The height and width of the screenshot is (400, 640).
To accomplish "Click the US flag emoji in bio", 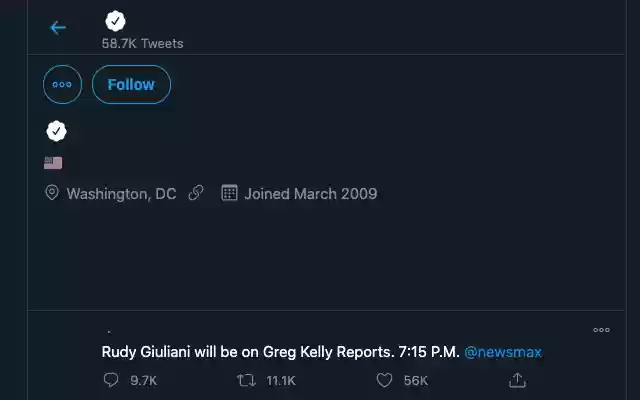I will [x=53, y=163].
